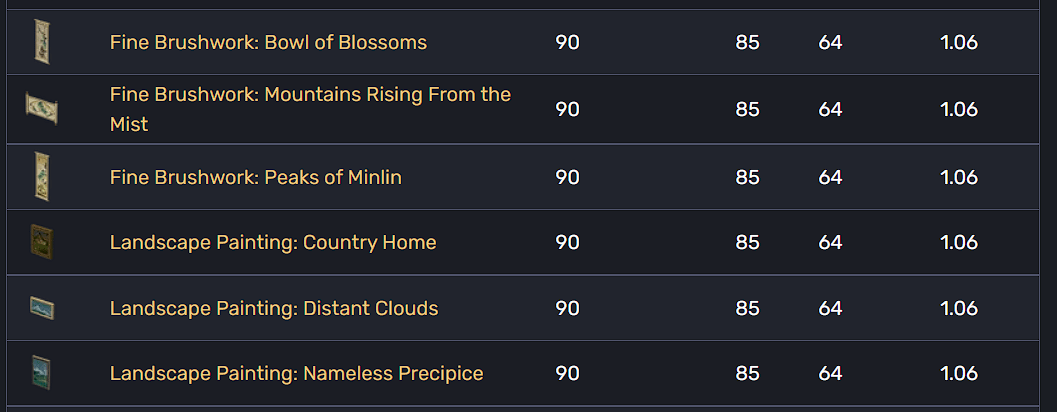Viewport: 1057px width, 412px height.
Task: Click the Peaks of Minlin scroll icon
Action: click(x=41, y=176)
